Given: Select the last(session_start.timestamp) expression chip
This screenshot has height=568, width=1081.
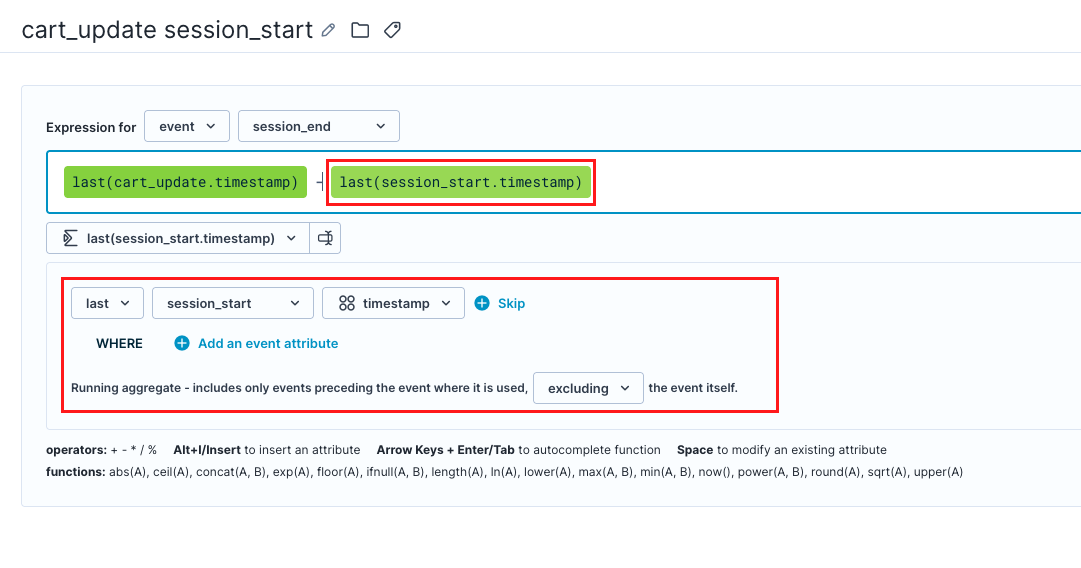Looking at the screenshot, I should click(x=461, y=182).
